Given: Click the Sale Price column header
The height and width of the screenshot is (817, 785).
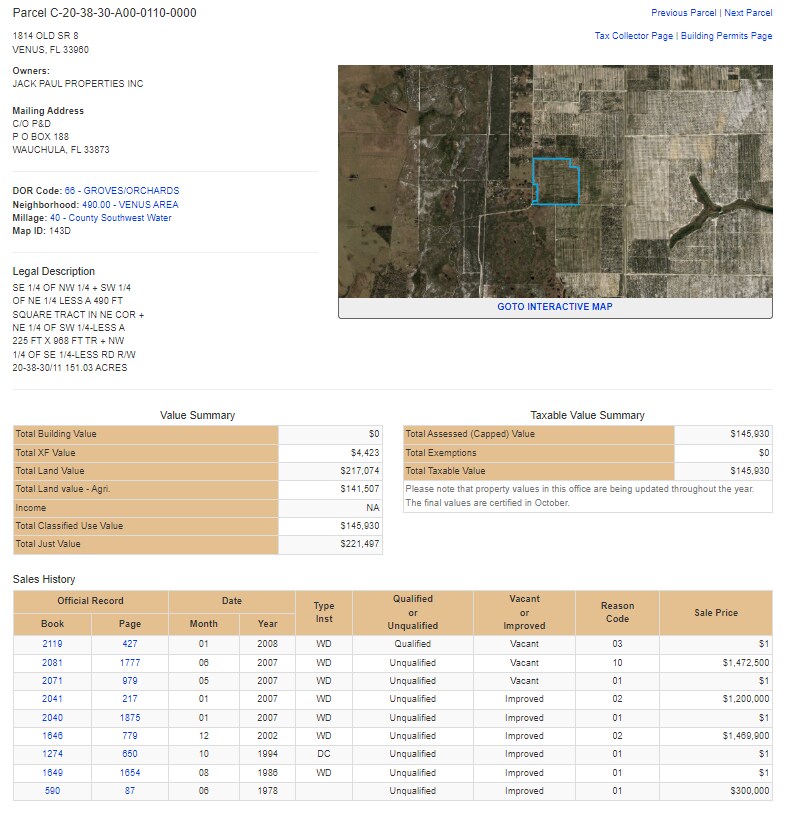Looking at the screenshot, I should (x=716, y=613).
